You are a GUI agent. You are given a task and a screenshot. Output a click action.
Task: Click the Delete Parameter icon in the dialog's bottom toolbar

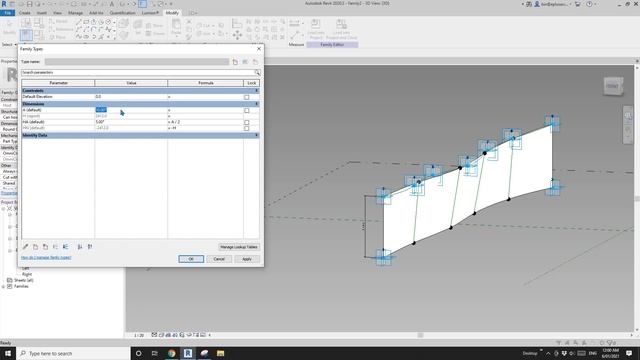click(x=45, y=247)
